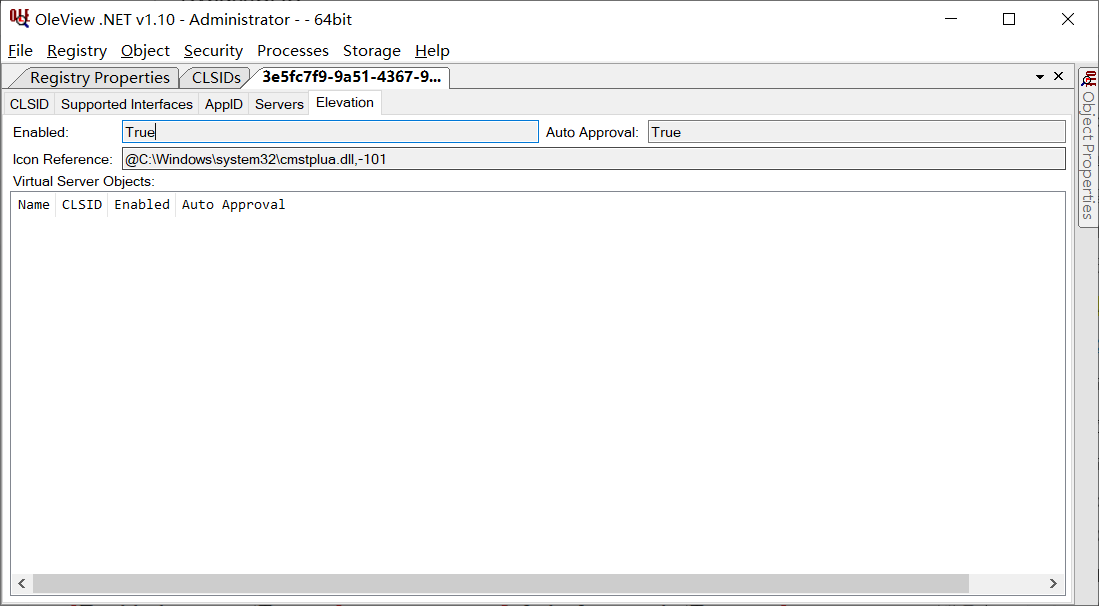Image resolution: width=1099 pixels, height=606 pixels.
Task: Click the horizontal scrollbar thumb
Action: click(500, 583)
